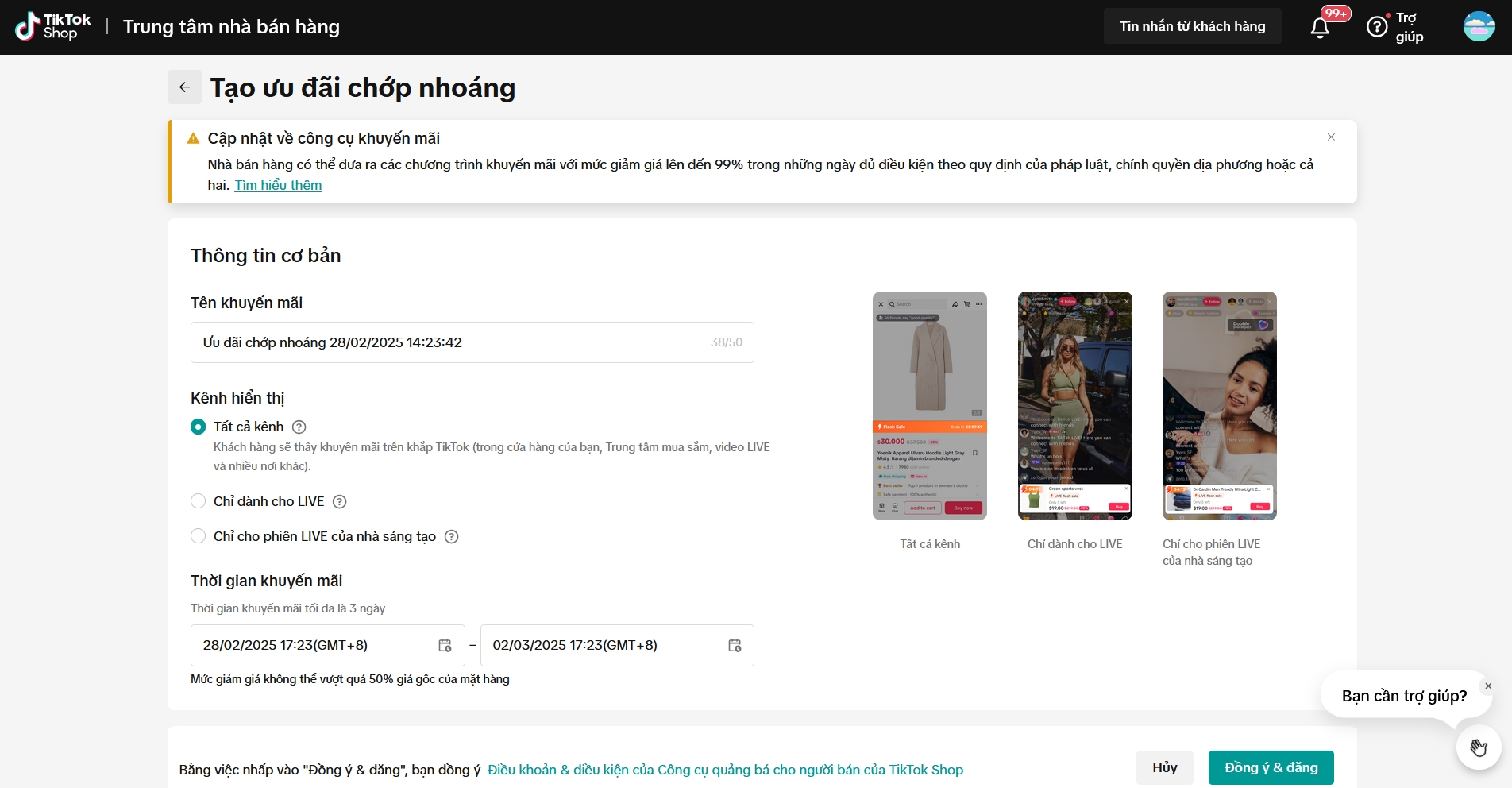The width and height of the screenshot is (1512, 788).
Task: Click the Tìm hiểu thêm link
Action: 278,185
